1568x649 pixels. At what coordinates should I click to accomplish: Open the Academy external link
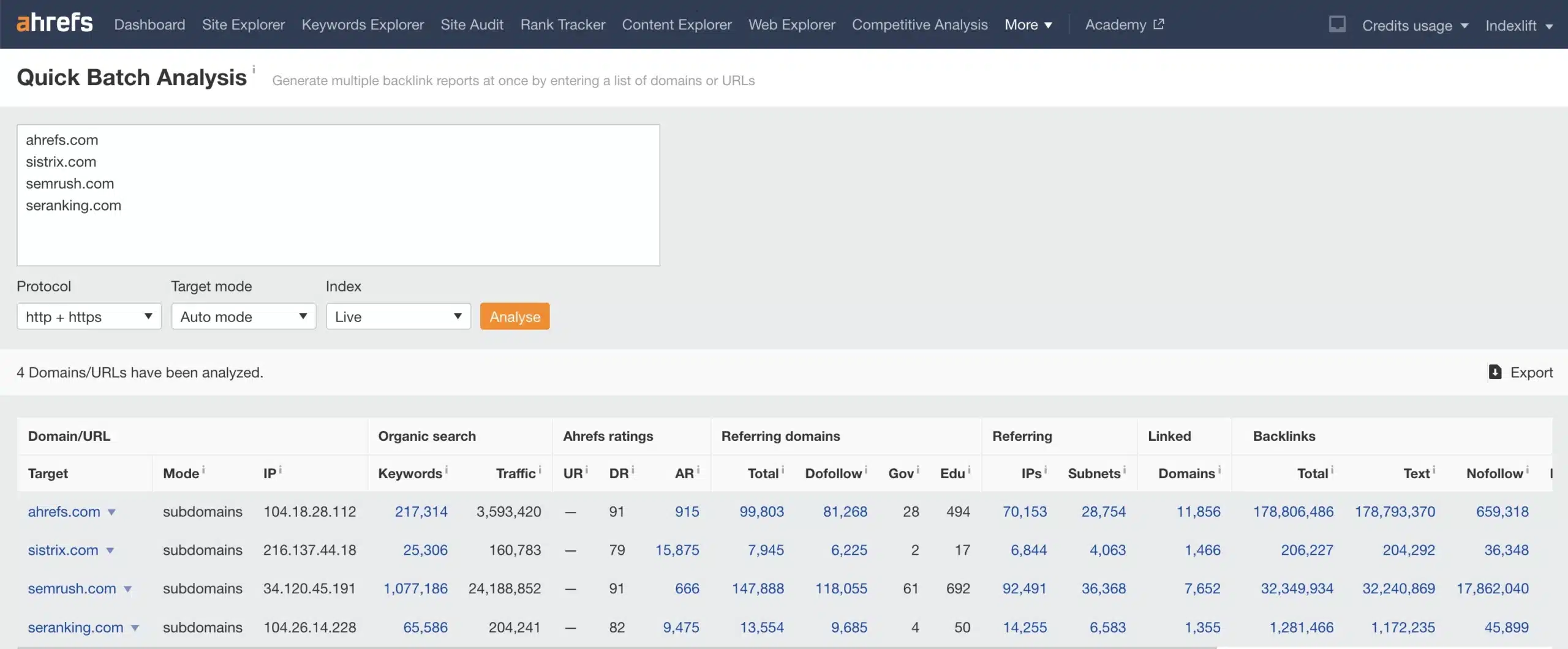1125,24
